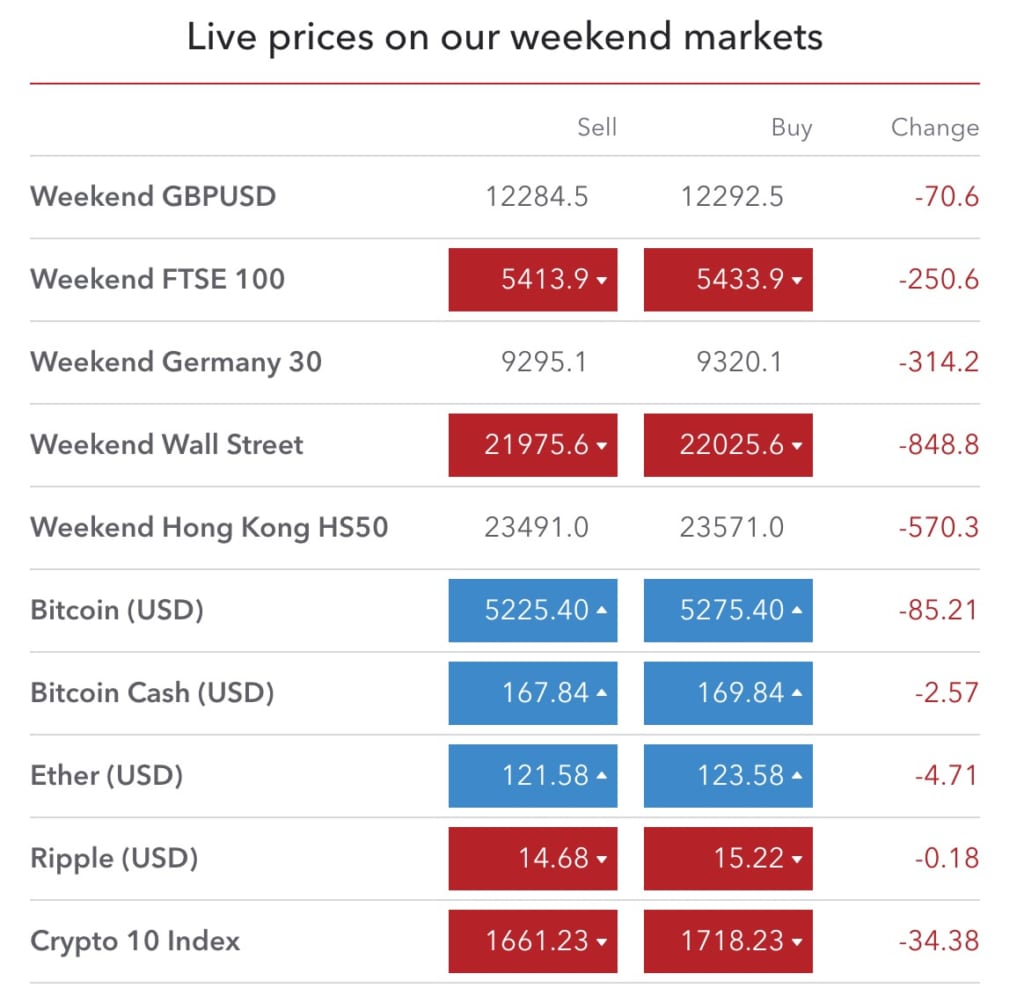Select Ether (USD) sell price 121.58
The width and height of the screenshot is (1024, 1003).
[532, 776]
